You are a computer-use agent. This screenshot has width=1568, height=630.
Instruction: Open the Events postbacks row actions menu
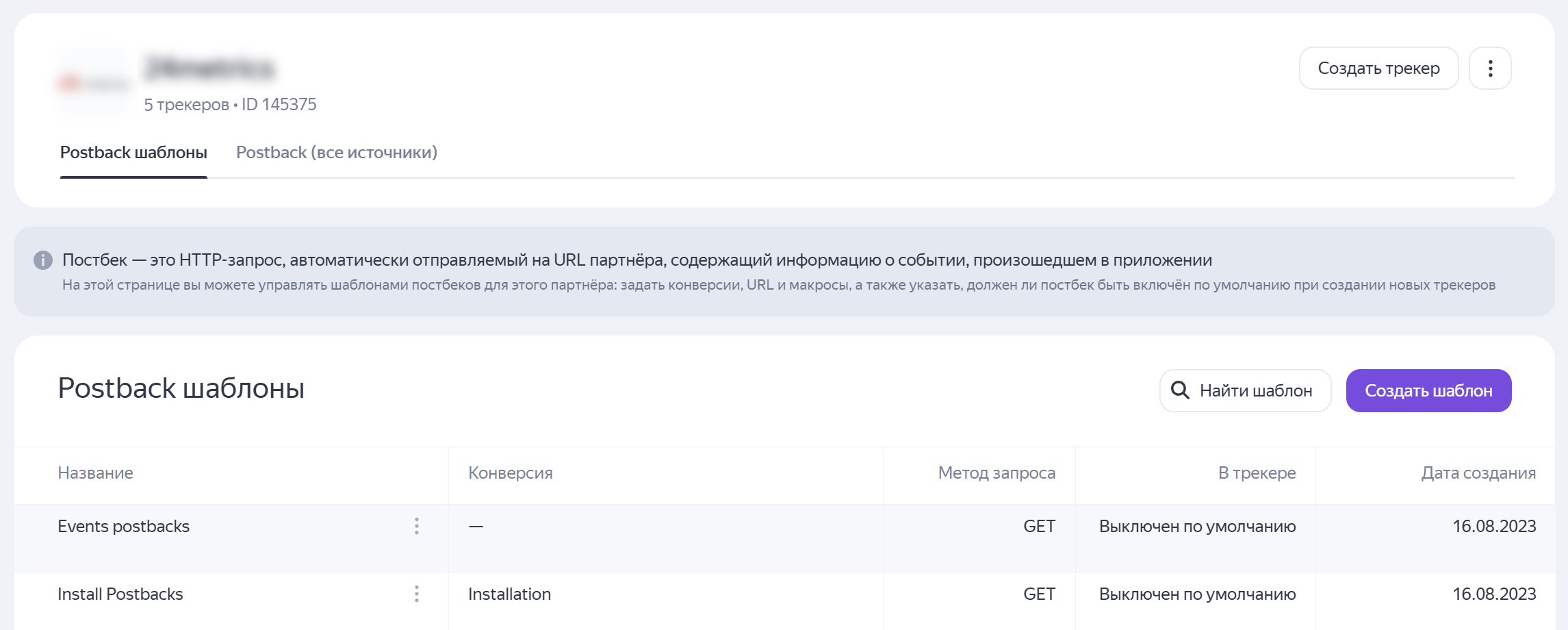416,526
